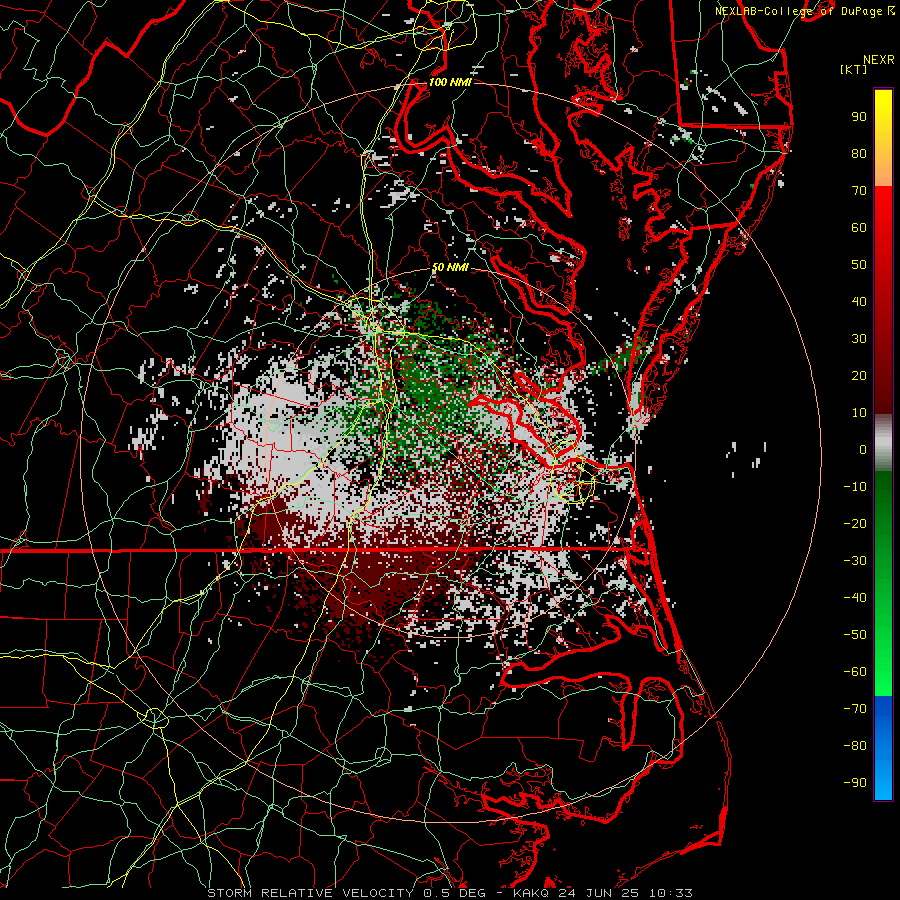Click the positive 20 value on the velocity scale

(x=859, y=375)
